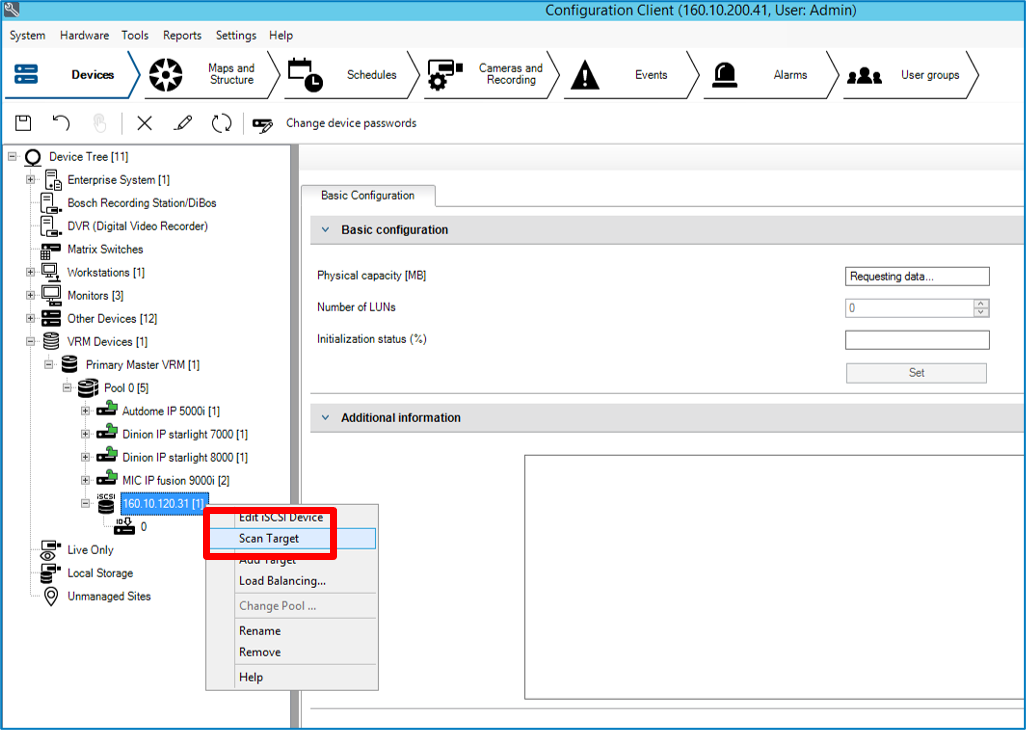1026x730 pixels.
Task: Click the Delete X toolbar icon
Action: [145, 123]
